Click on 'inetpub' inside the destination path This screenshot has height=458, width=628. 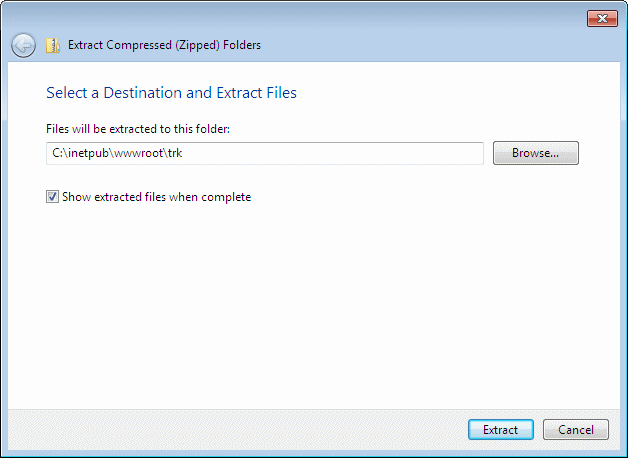pyautogui.click(x=89, y=153)
